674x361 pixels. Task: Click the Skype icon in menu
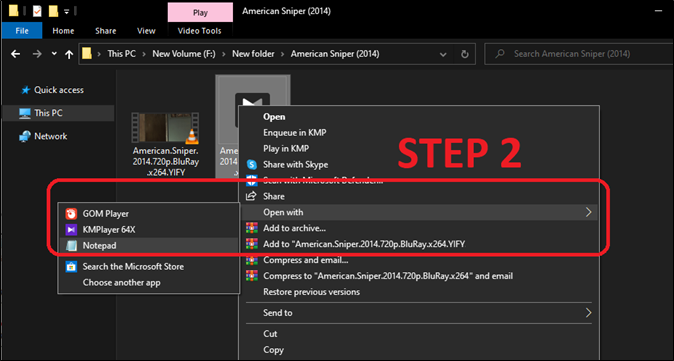point(251,165)
